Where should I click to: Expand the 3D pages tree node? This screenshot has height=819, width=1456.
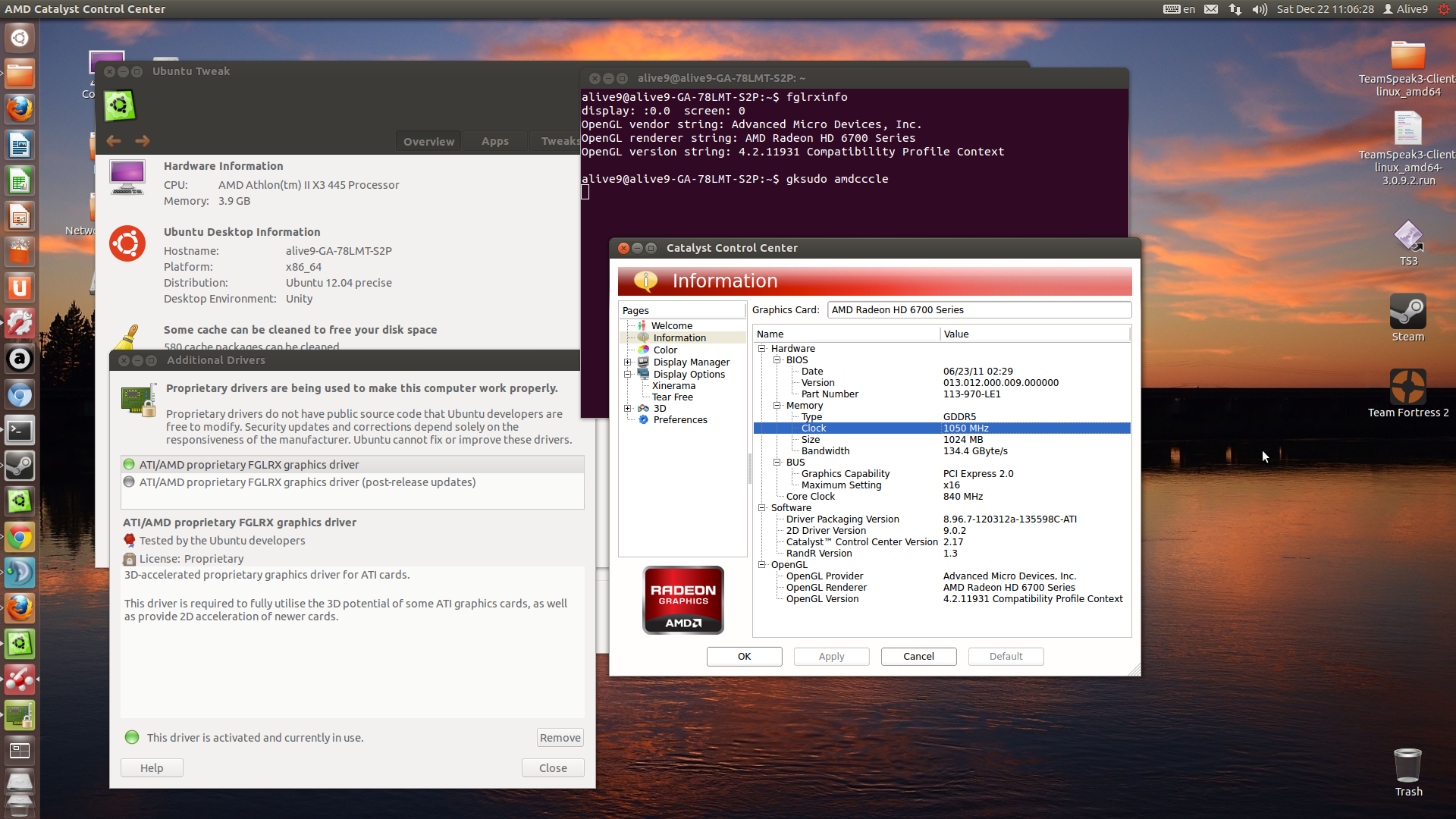(x=628, y=409)
